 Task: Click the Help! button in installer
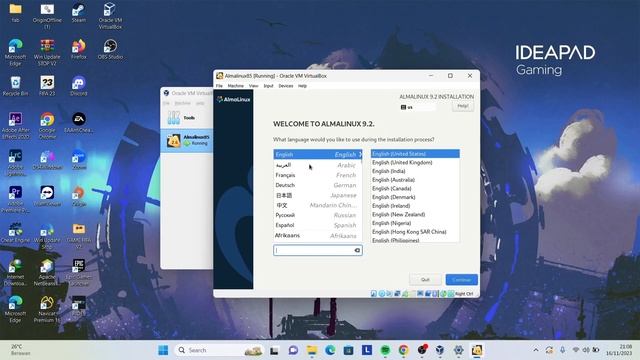click(x=463, y=106)
